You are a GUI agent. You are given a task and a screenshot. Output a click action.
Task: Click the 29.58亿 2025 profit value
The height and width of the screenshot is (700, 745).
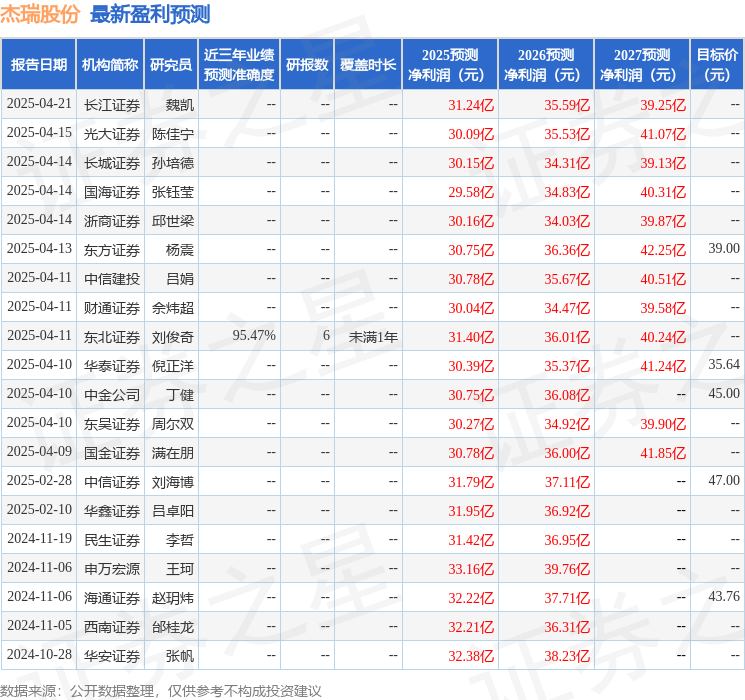pyautogui.click(x=471, y=192)
